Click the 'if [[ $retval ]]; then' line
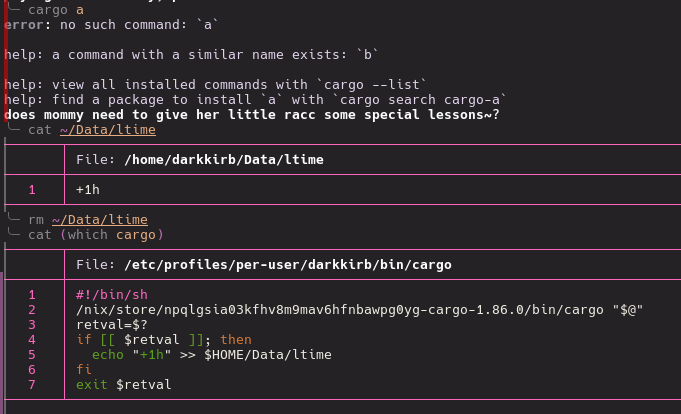The width and height of the screenshot is (681, 414). [164, 340]
